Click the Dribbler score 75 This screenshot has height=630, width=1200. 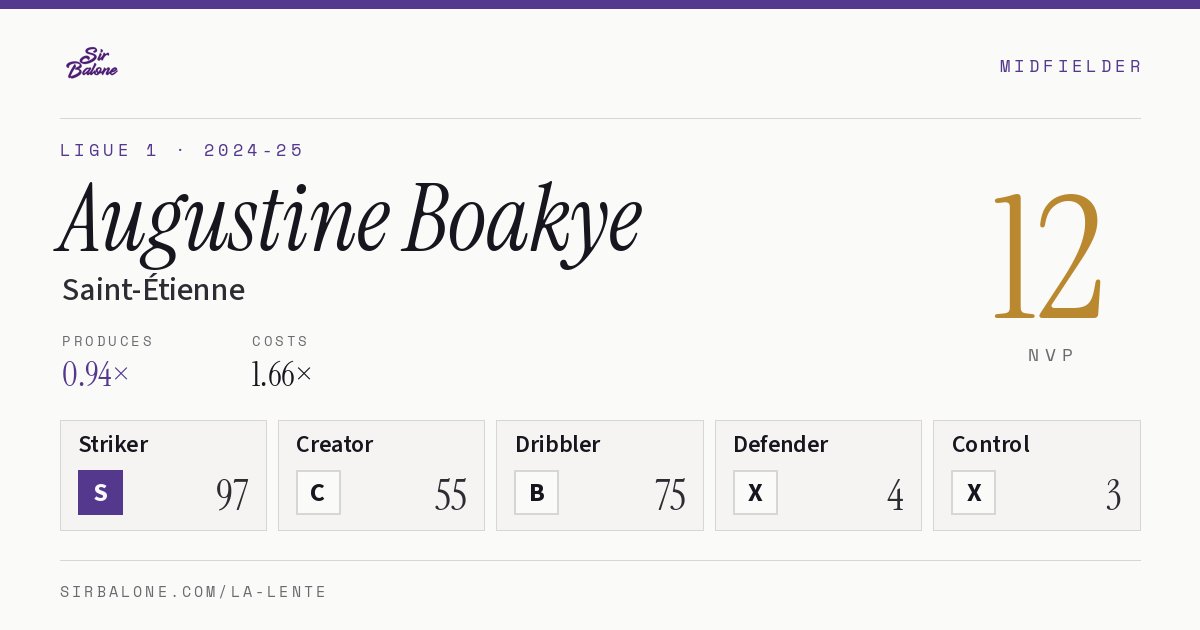pos(670,495)
